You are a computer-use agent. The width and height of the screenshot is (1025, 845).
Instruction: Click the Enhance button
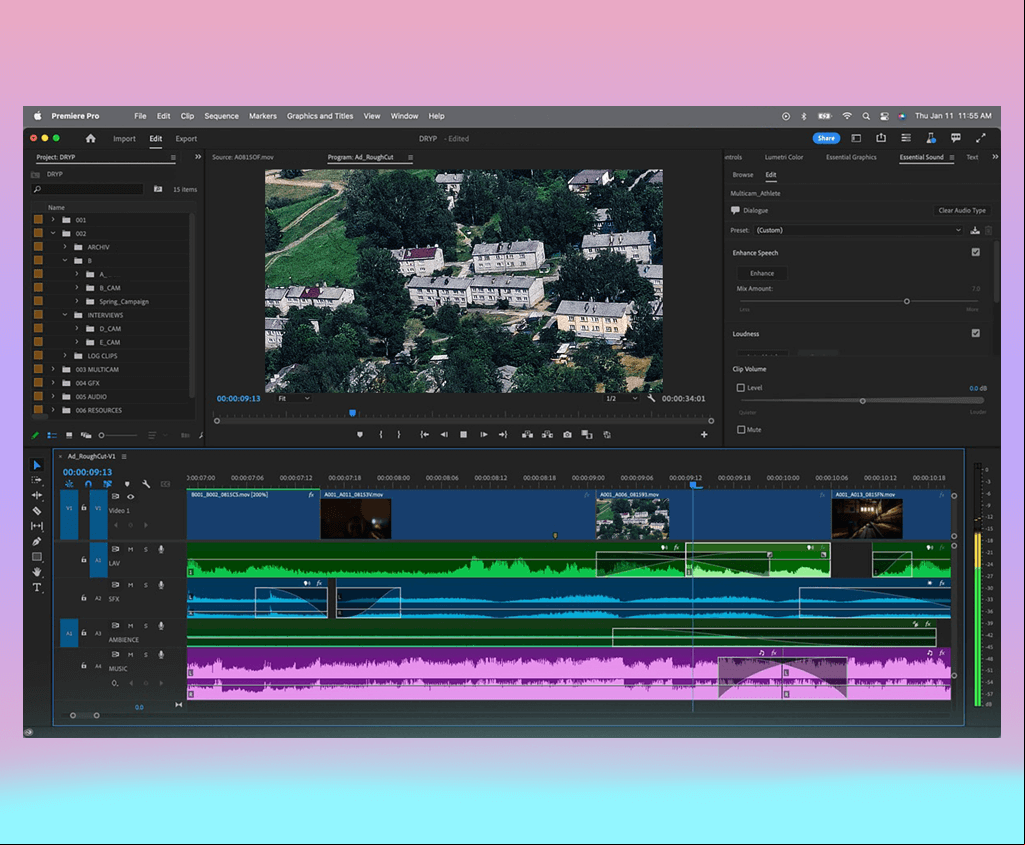(762, 273)
